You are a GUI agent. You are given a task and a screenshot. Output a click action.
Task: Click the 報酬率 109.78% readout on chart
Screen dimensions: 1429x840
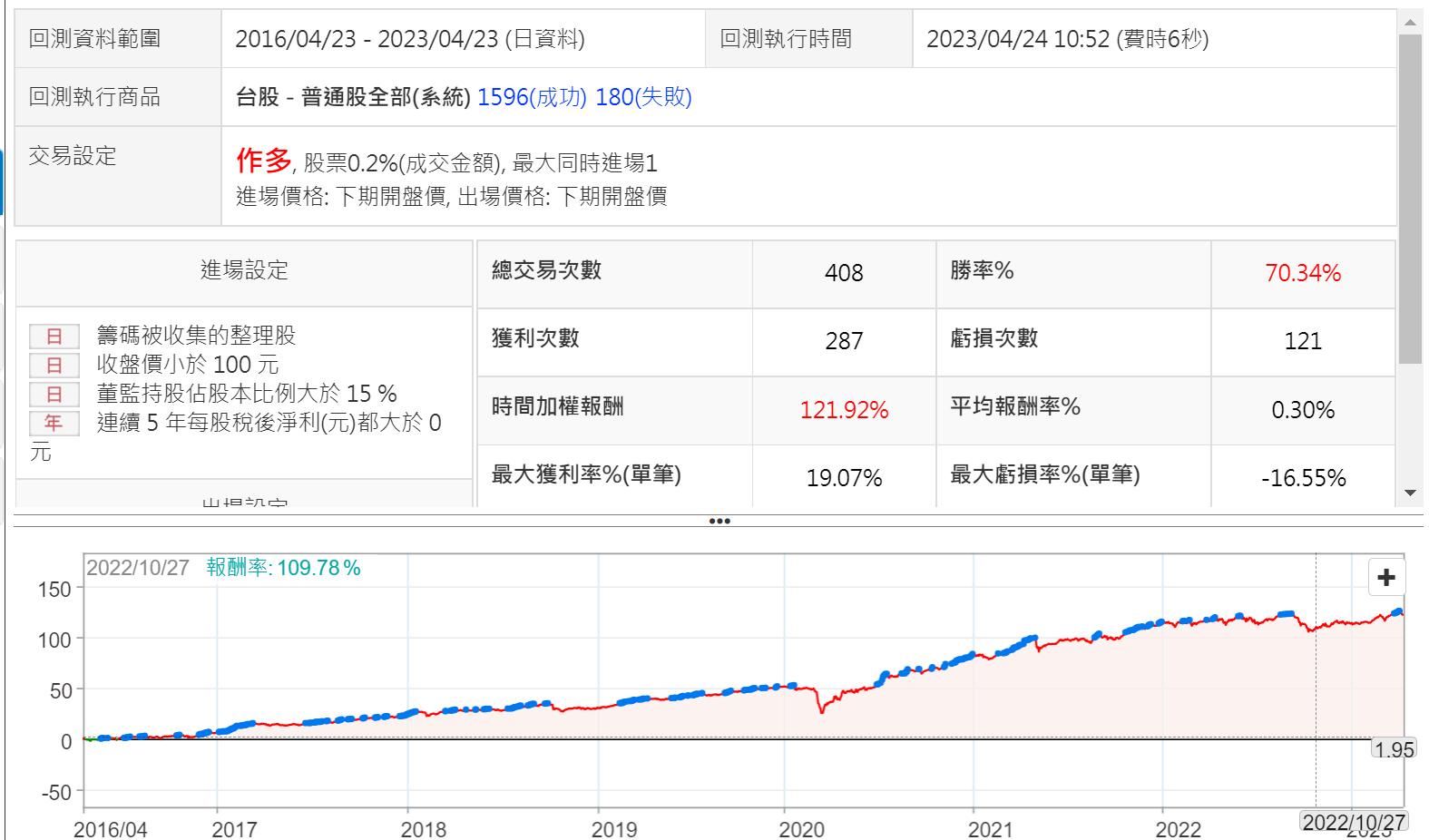click(x=283, y=568)
